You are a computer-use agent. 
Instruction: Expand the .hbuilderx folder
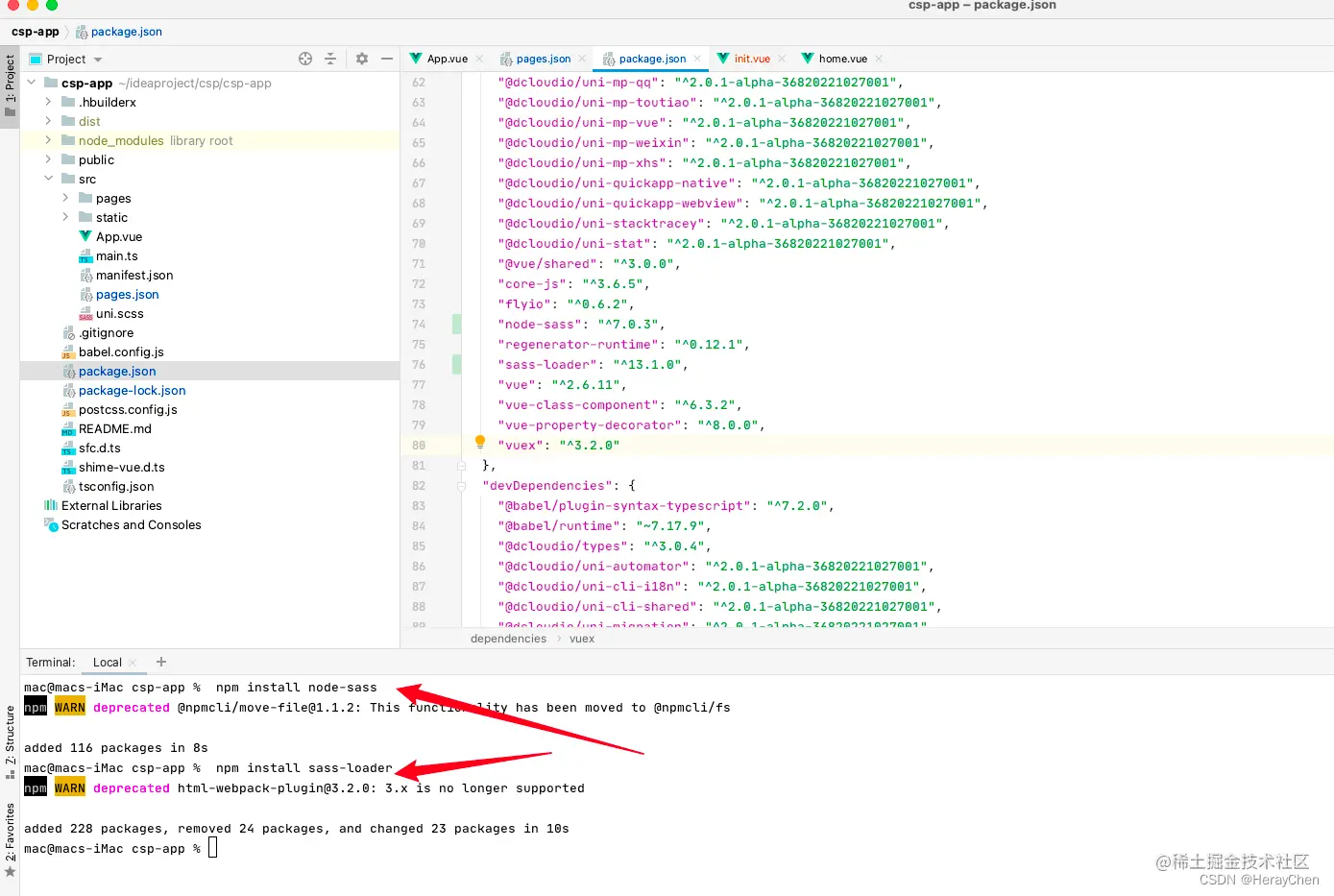(48, 102)
